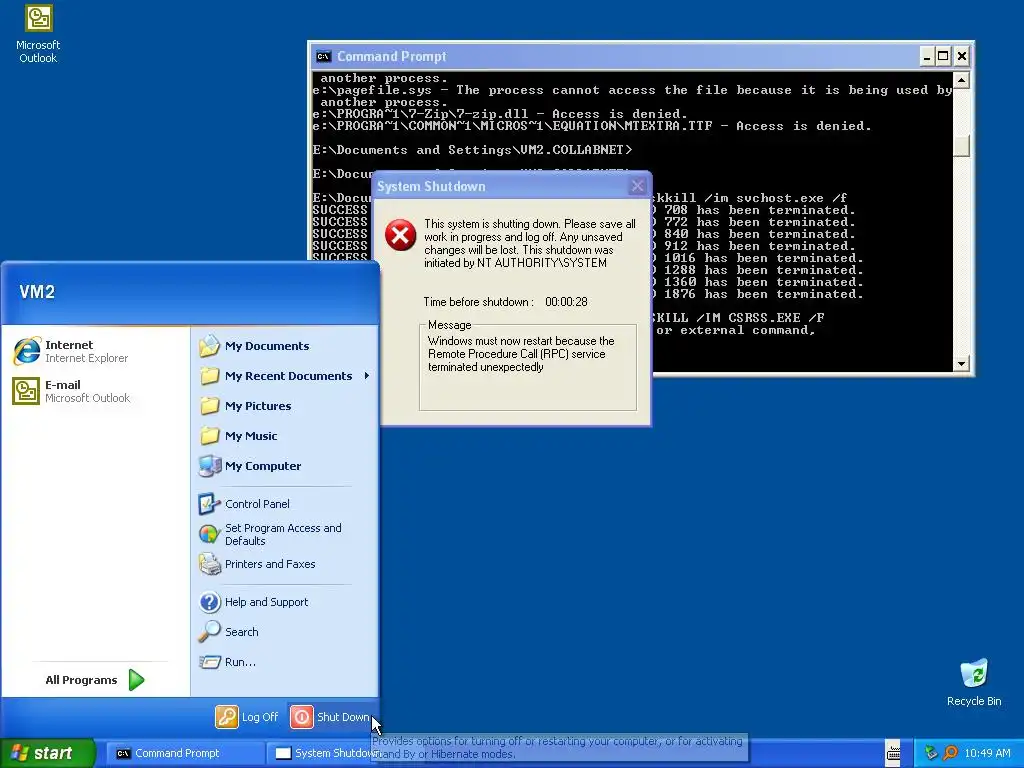
Task: Switch to Command Prompt taskbar button
Action: coord(185,753)
